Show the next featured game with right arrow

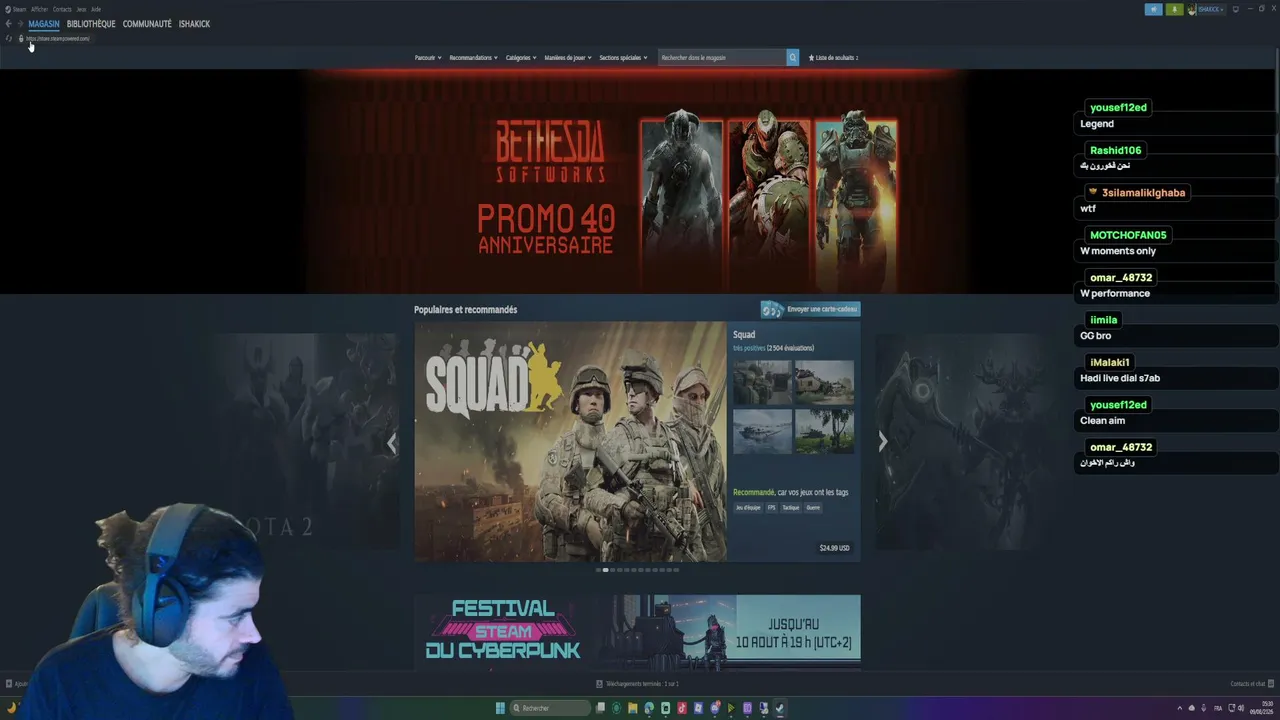[x=883, y=442]
